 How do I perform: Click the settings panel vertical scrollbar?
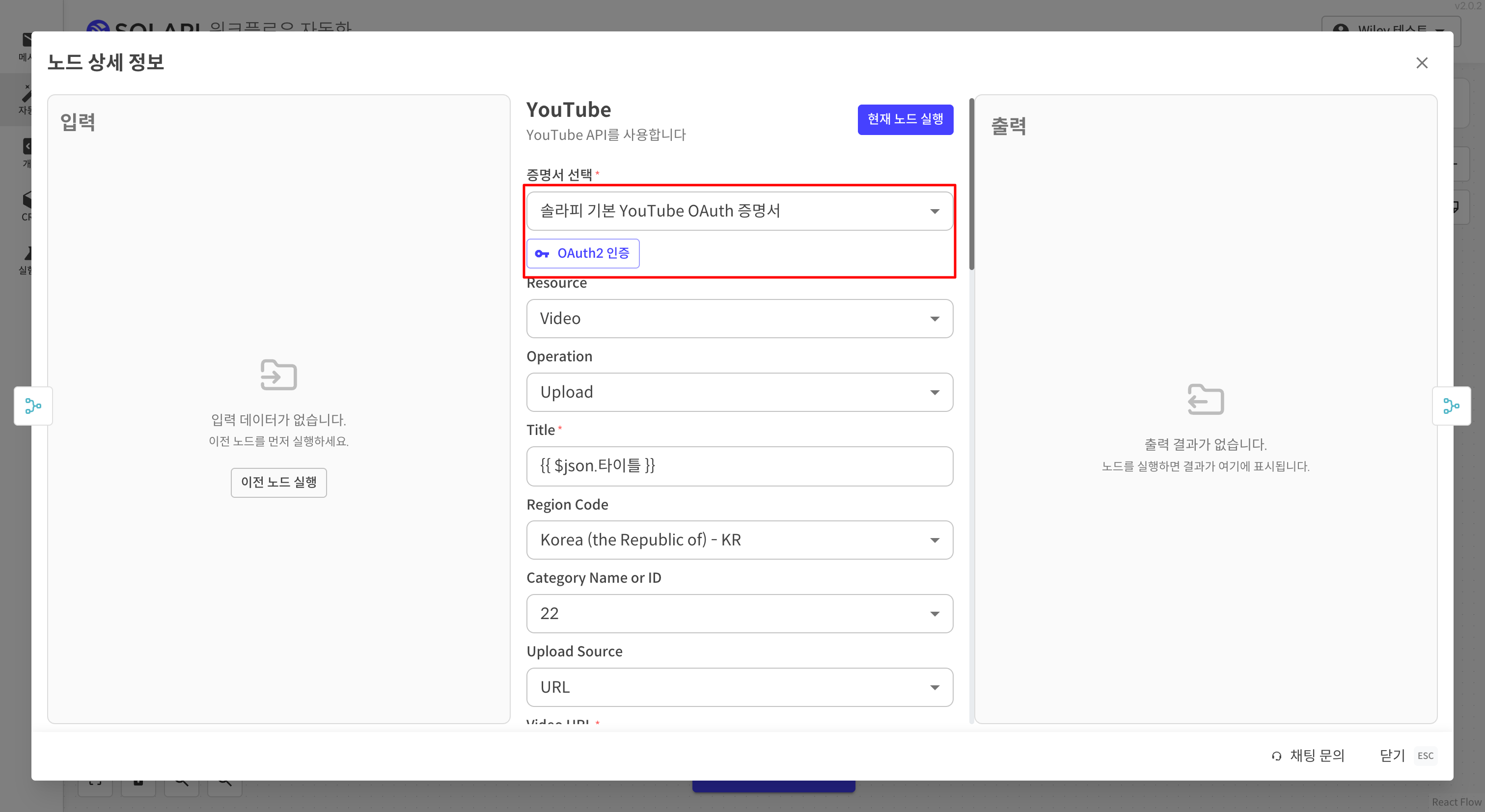coord(971,185)
